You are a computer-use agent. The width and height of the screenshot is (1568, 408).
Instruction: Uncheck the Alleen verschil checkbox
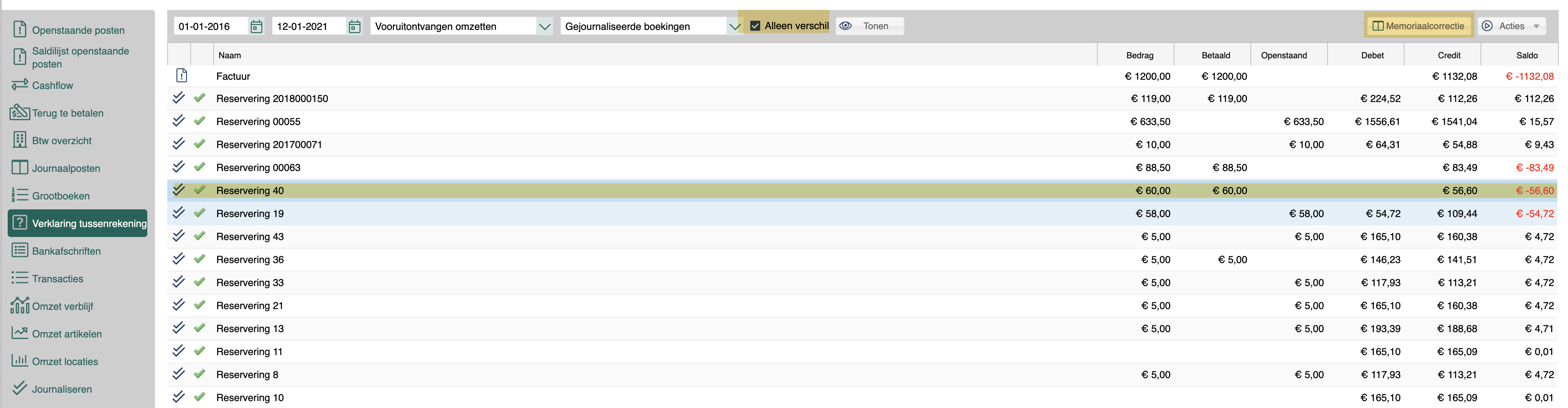pos(755,26)
